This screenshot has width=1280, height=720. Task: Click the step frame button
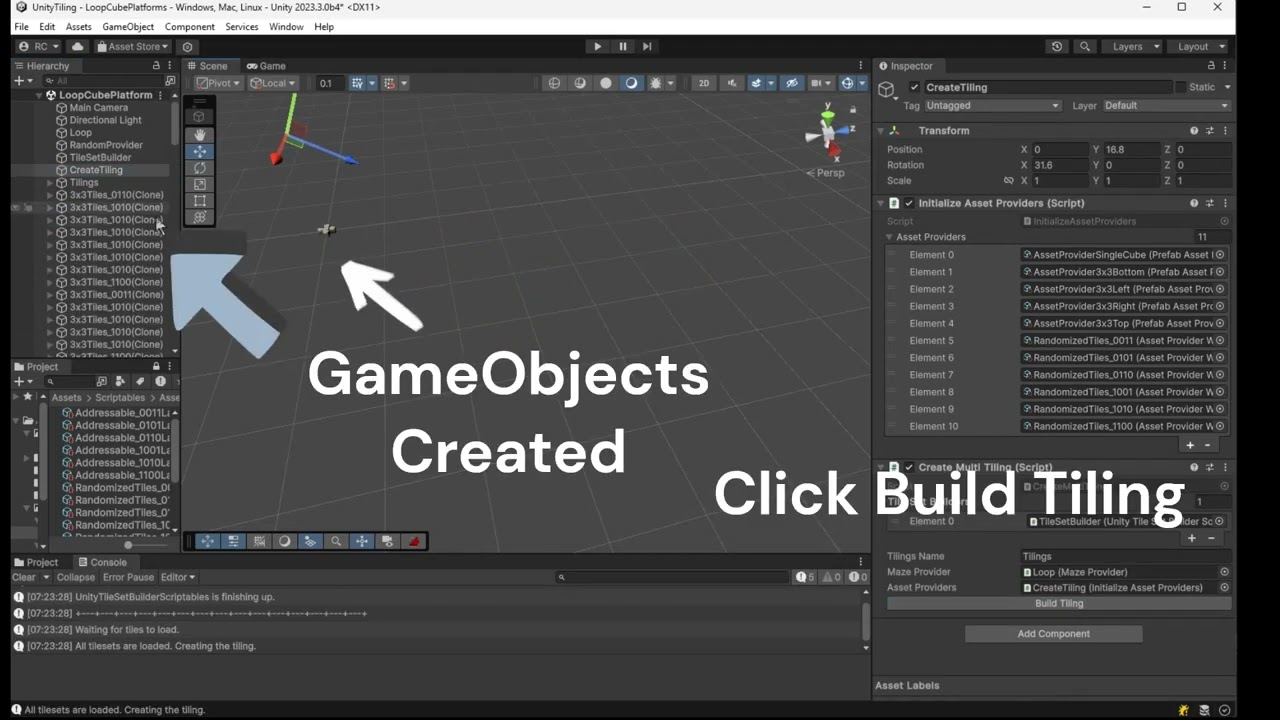647,46
